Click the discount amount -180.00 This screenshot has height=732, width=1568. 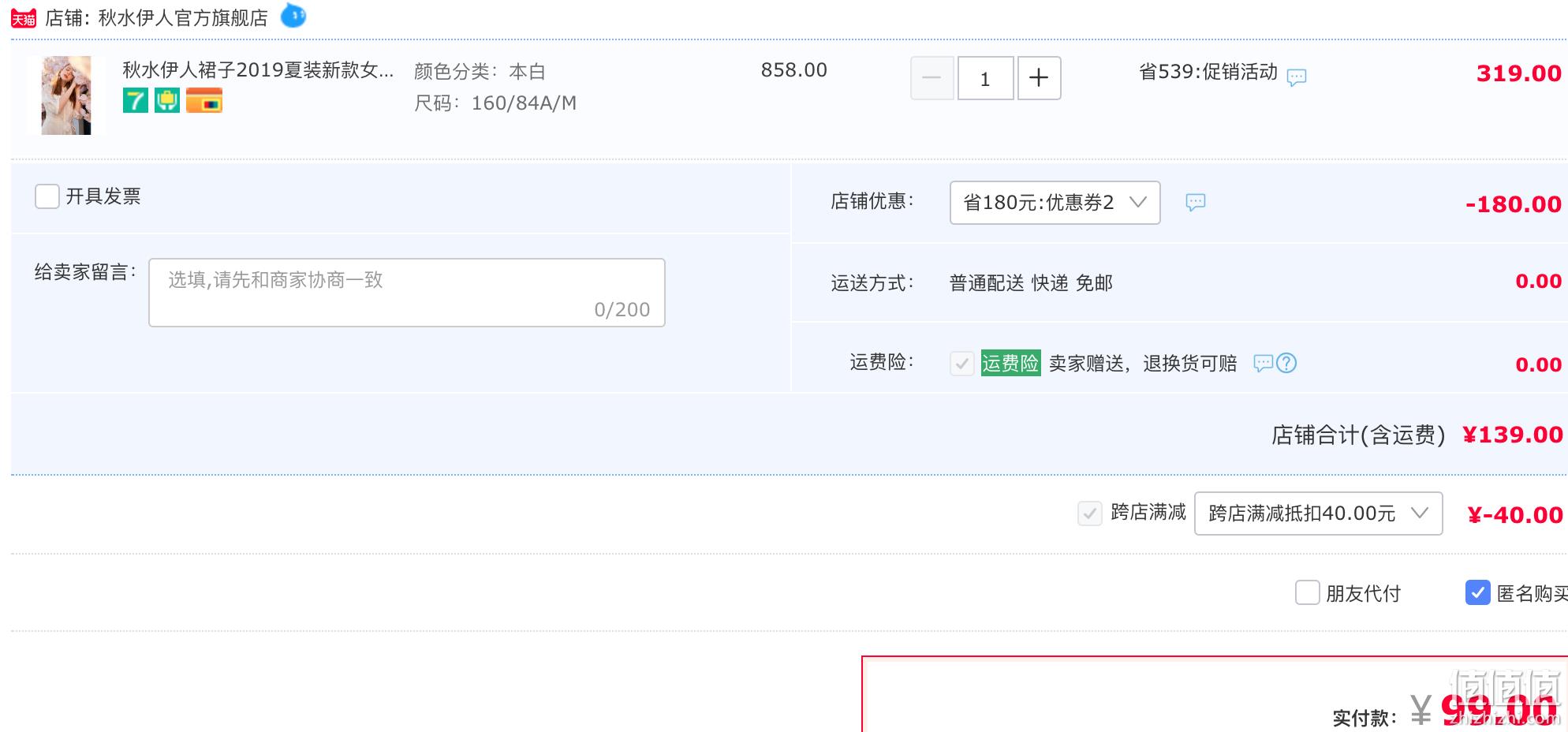[1514, 204]
